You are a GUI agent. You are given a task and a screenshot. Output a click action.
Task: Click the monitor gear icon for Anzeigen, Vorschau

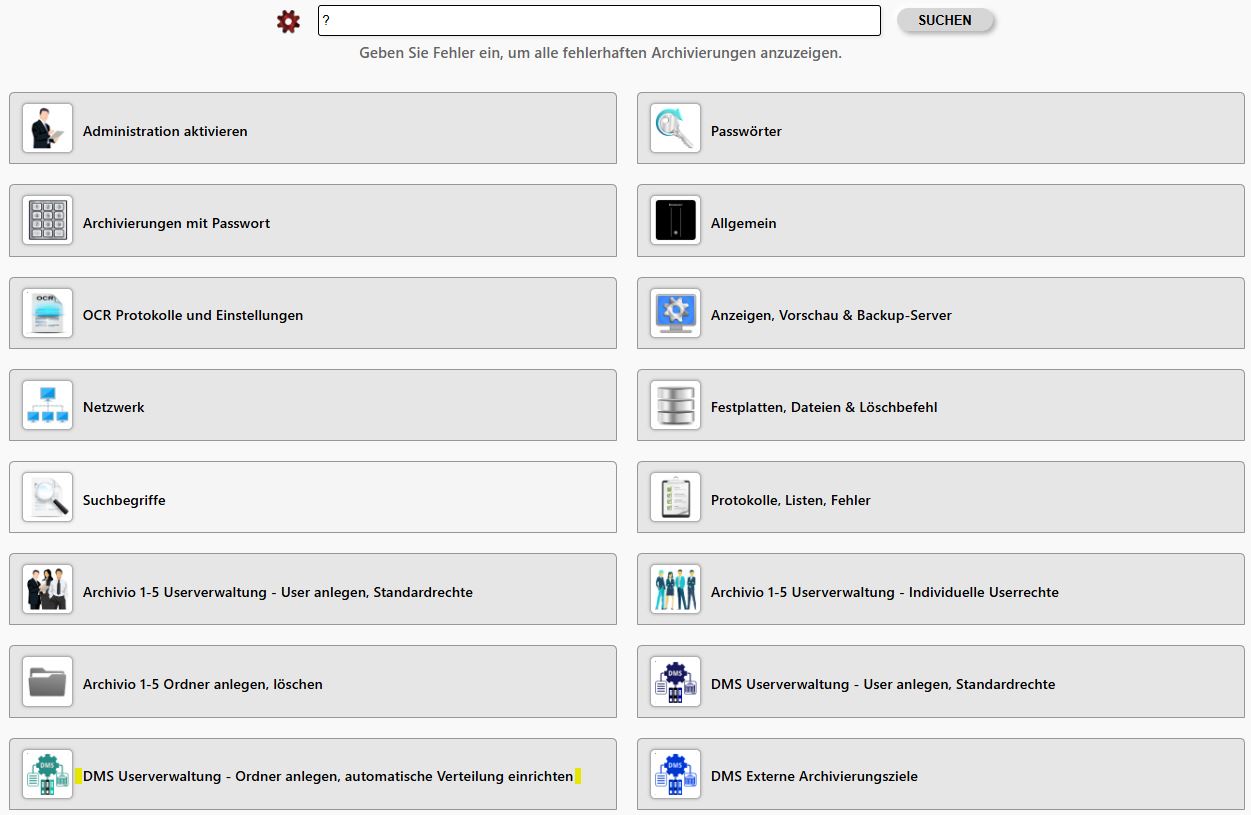675,313
